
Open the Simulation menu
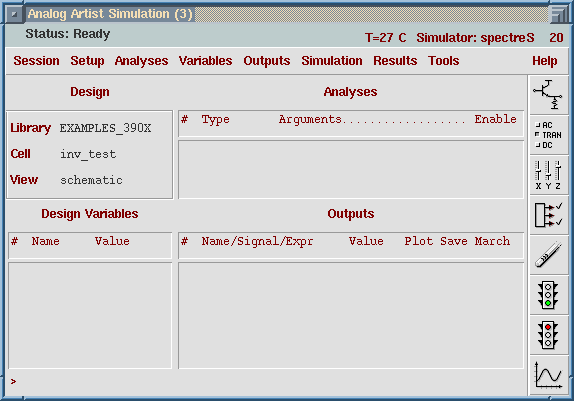pos(332,61)
